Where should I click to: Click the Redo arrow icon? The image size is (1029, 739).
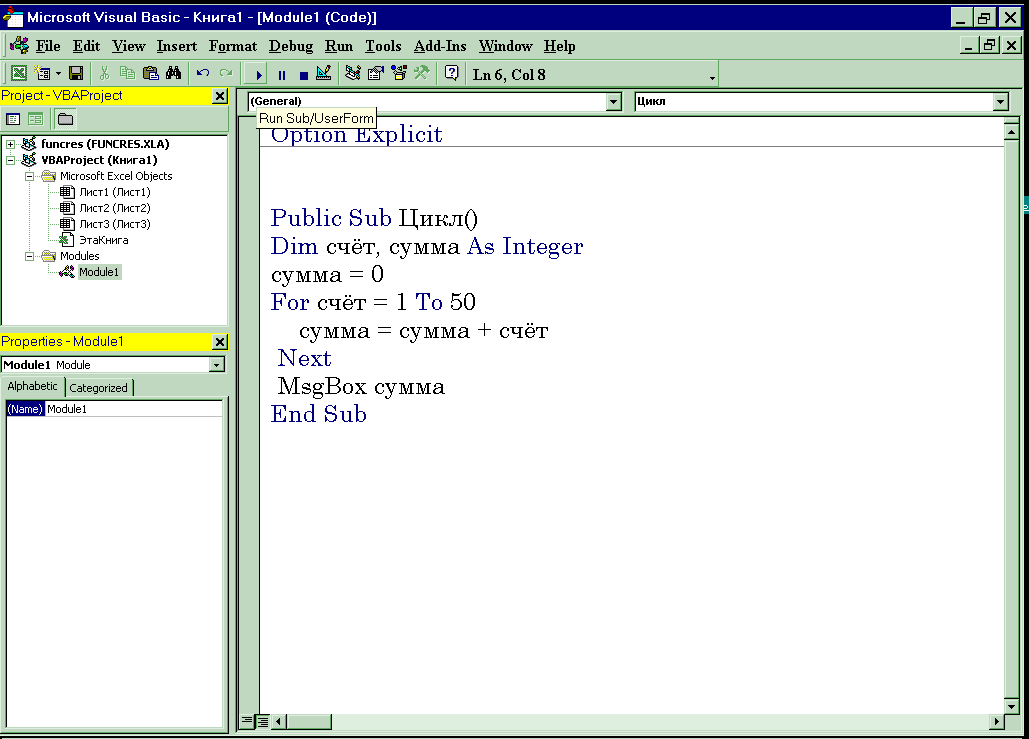[x=226, y=74]
